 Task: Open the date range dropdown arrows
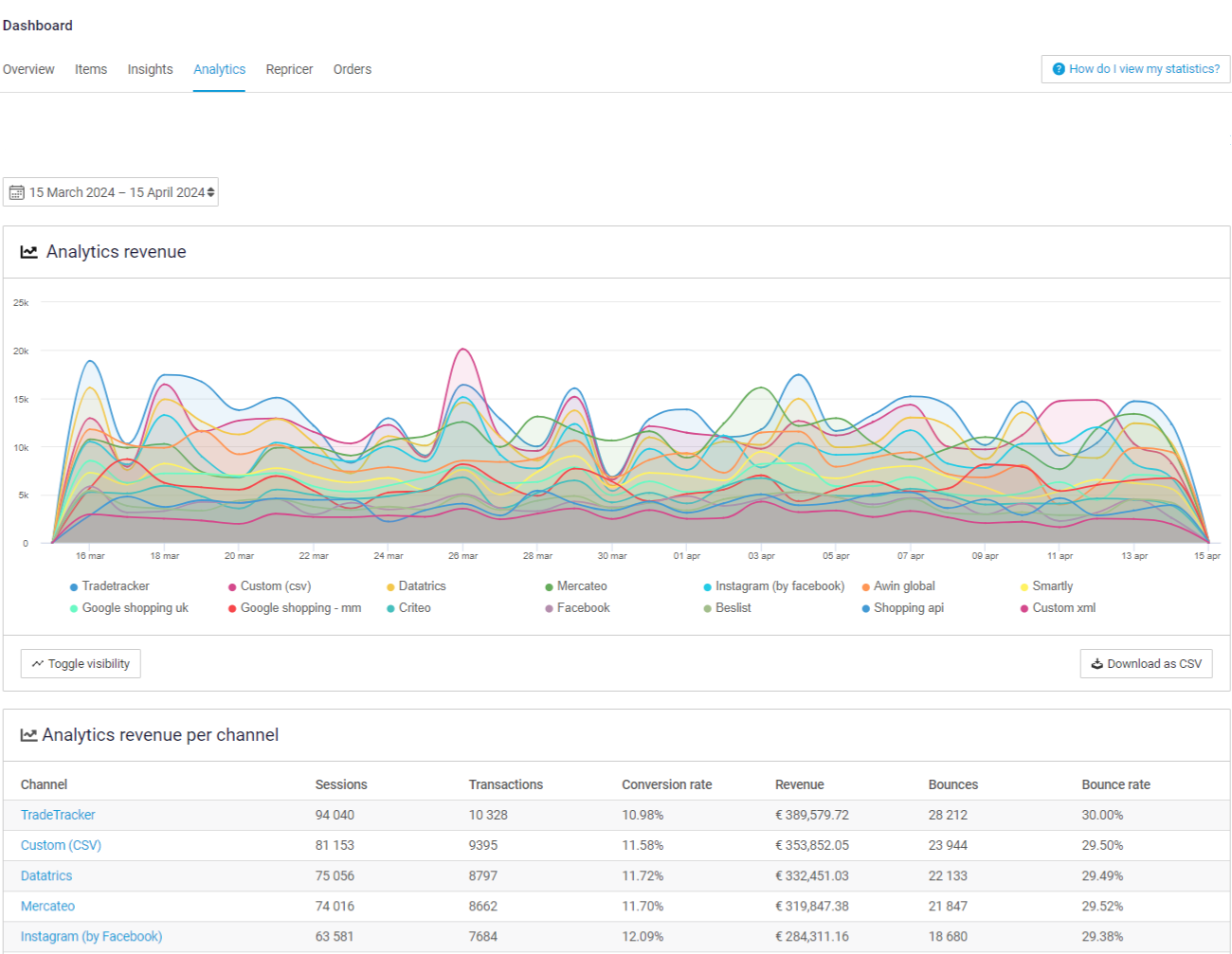[x=210, y=192]
